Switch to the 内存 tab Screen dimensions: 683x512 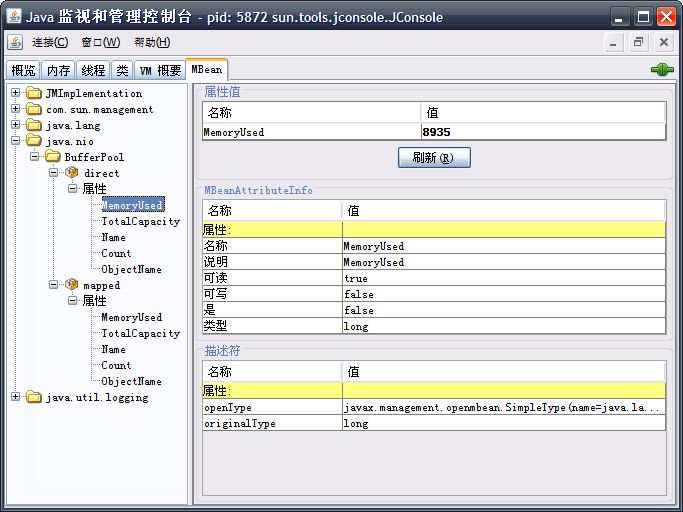tap(58, 70)
